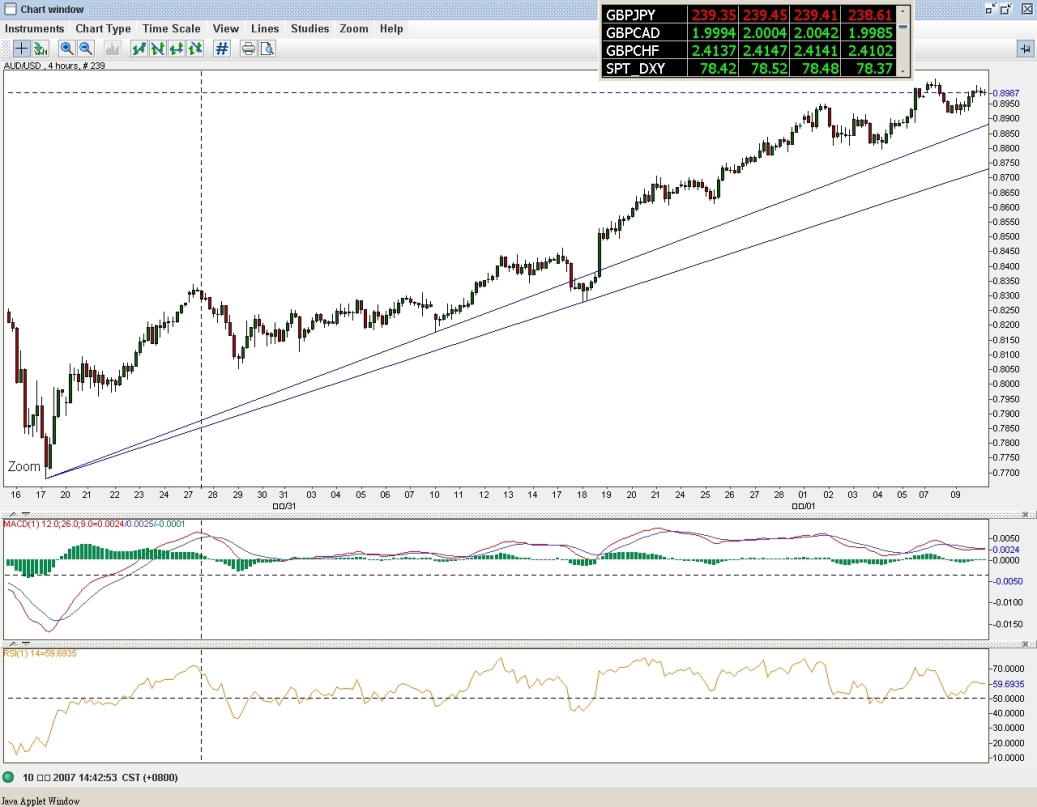Click the AUD/USD 4 hours chart label
The height and width of the screenshot is (807, 1037).
54,65
